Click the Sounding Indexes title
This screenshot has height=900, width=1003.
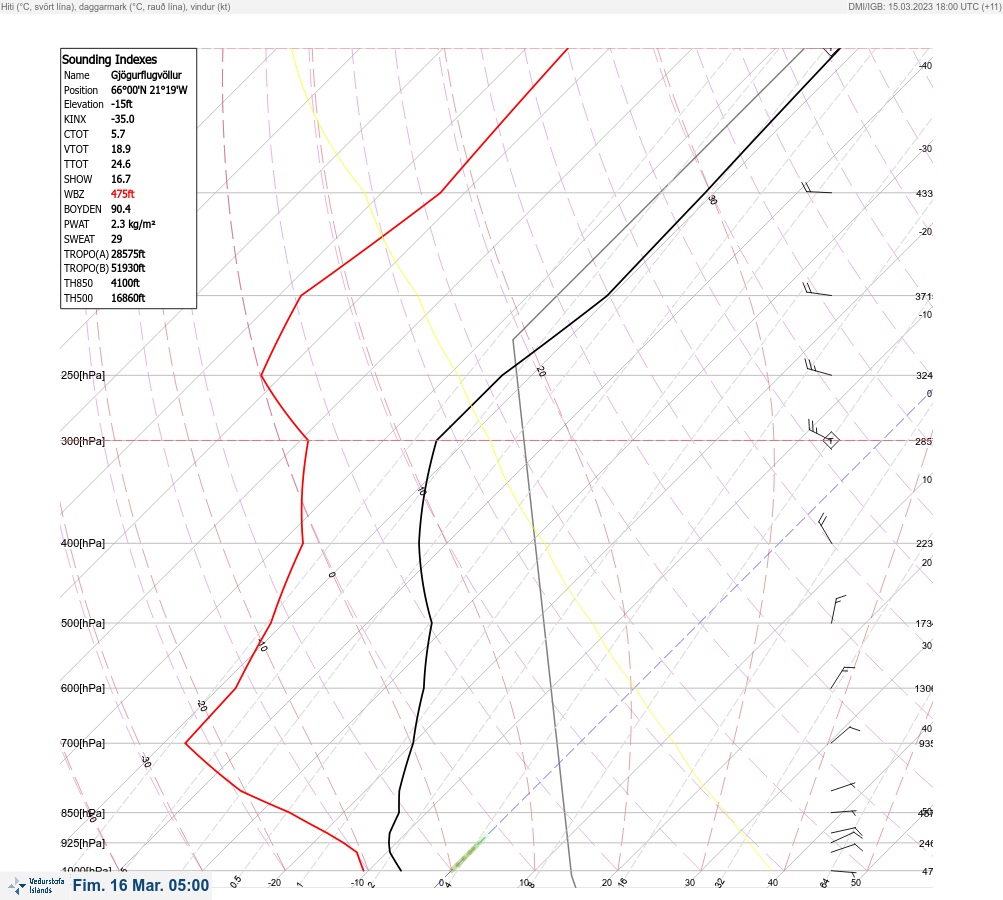tap(109, 59)
